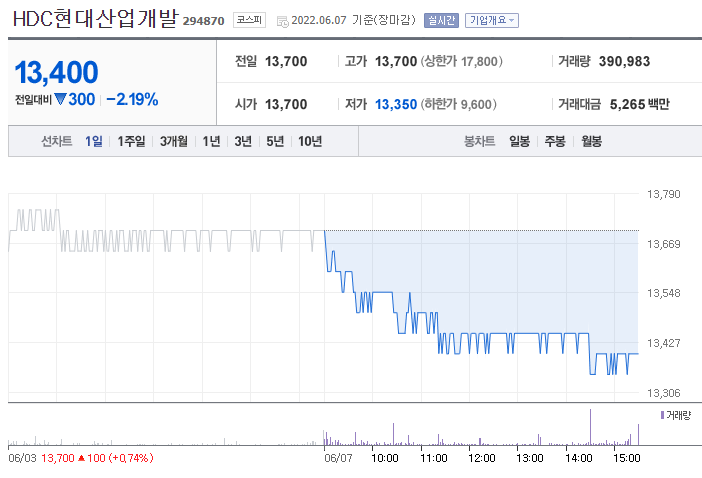Image resolution: width=702 pixels, height=478 pixels.
Task: Click the 13,669 y-axis label
Action: 663,244
